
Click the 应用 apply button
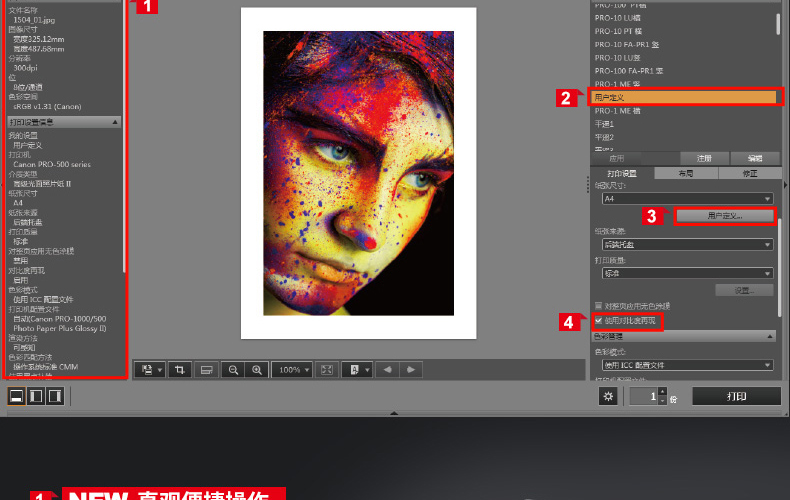coord(617,158)
